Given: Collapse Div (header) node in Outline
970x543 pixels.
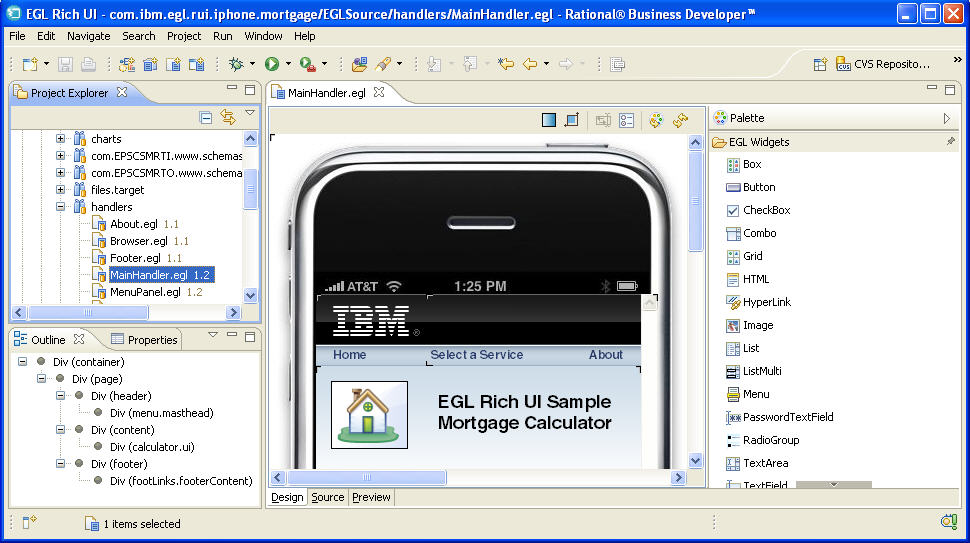Looking at the screenshot, I should [61, 395].
